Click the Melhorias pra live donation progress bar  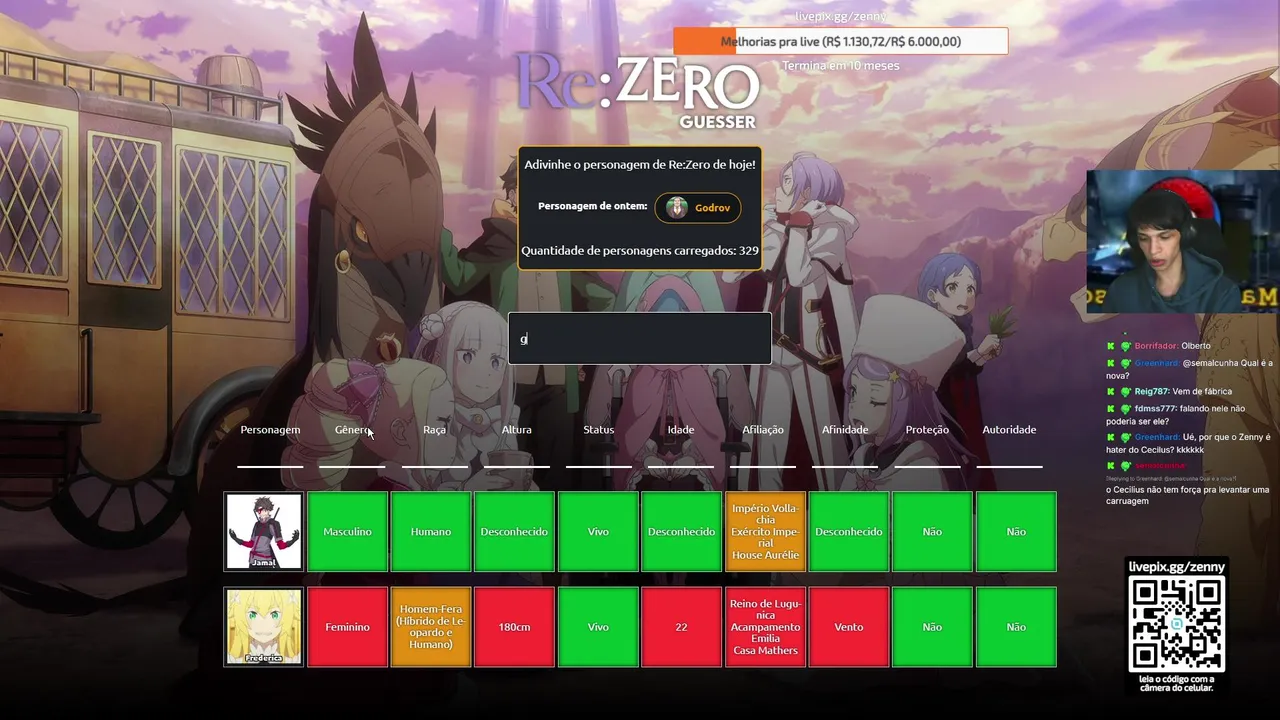coord(840,41)
